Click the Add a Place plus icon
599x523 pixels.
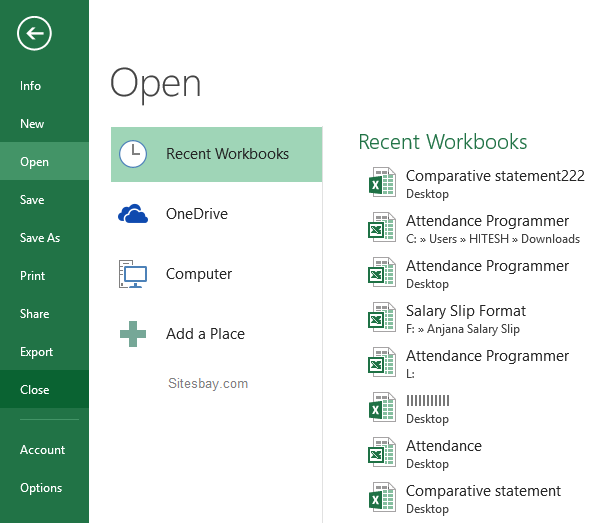coord(133,334)
